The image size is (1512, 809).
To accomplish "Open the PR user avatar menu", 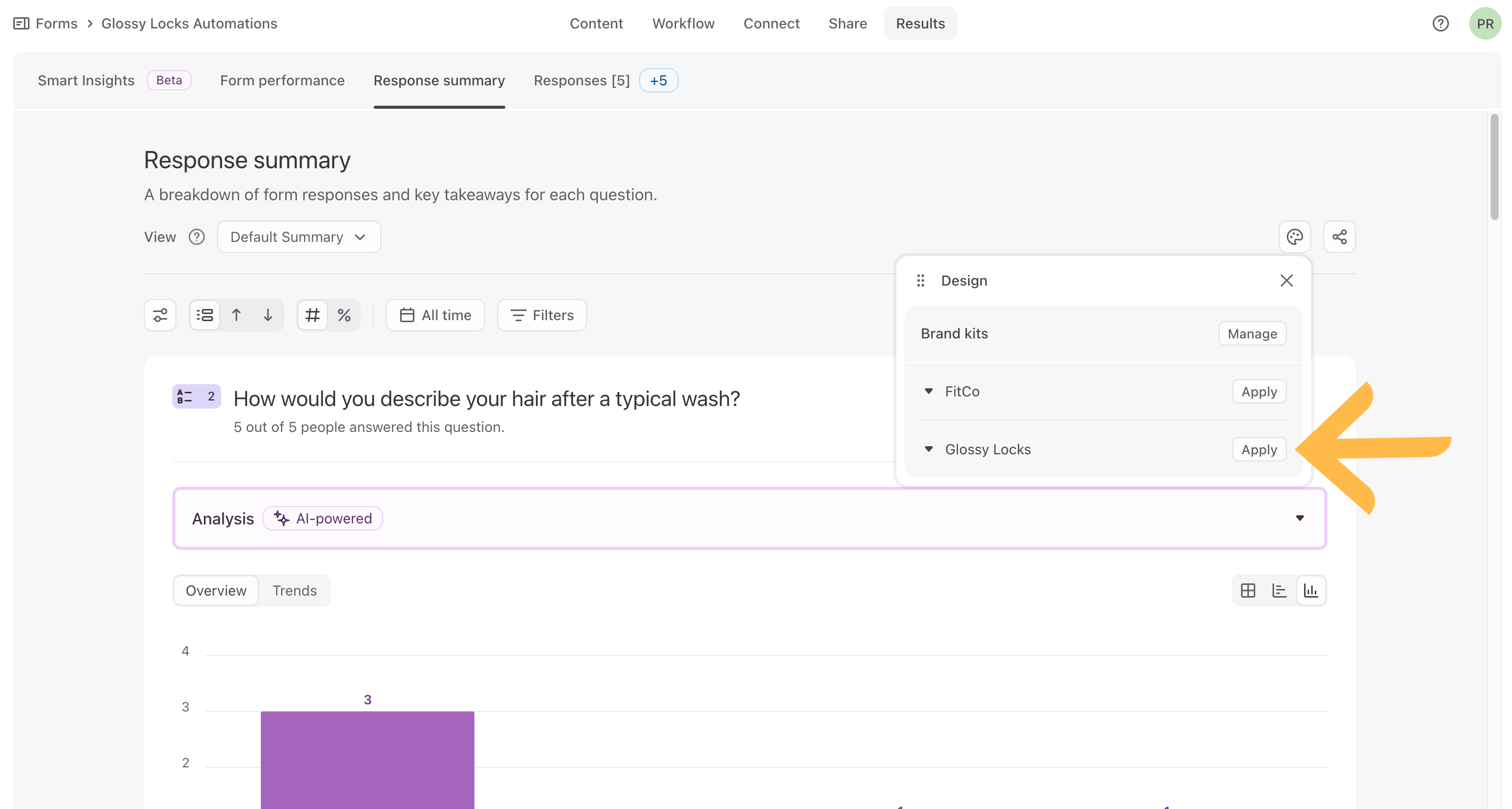I will pyautogui.click(x=1485, y=23).
